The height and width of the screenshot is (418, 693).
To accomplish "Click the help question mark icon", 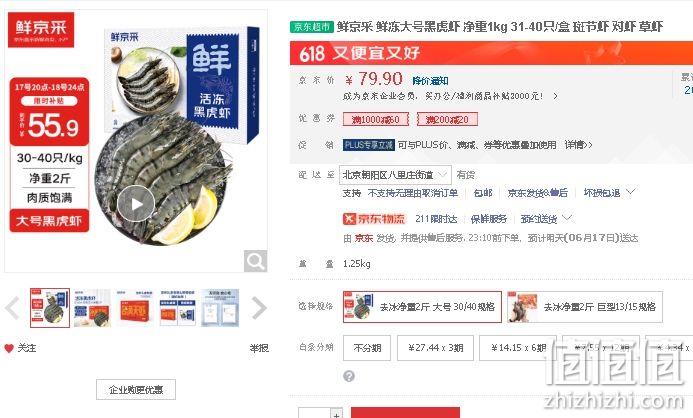I will [x=349, y=376].
